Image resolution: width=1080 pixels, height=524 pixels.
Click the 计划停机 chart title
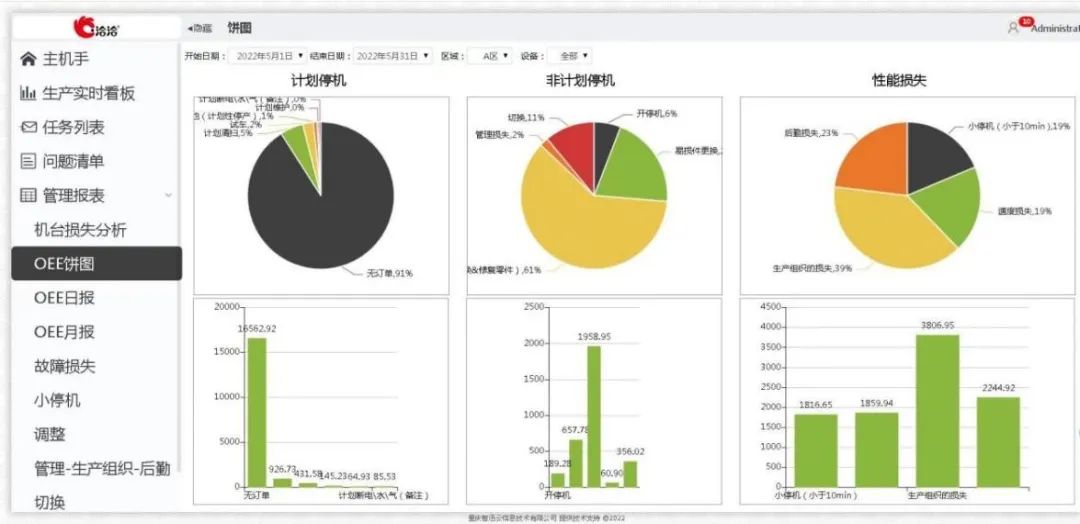319,81
